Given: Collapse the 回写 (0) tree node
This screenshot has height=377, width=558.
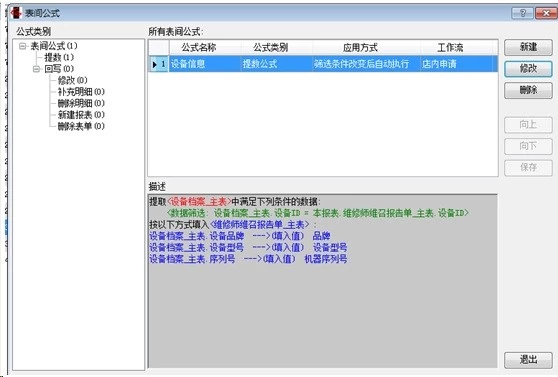Looking at the screenshot, I should pos(36,69).
